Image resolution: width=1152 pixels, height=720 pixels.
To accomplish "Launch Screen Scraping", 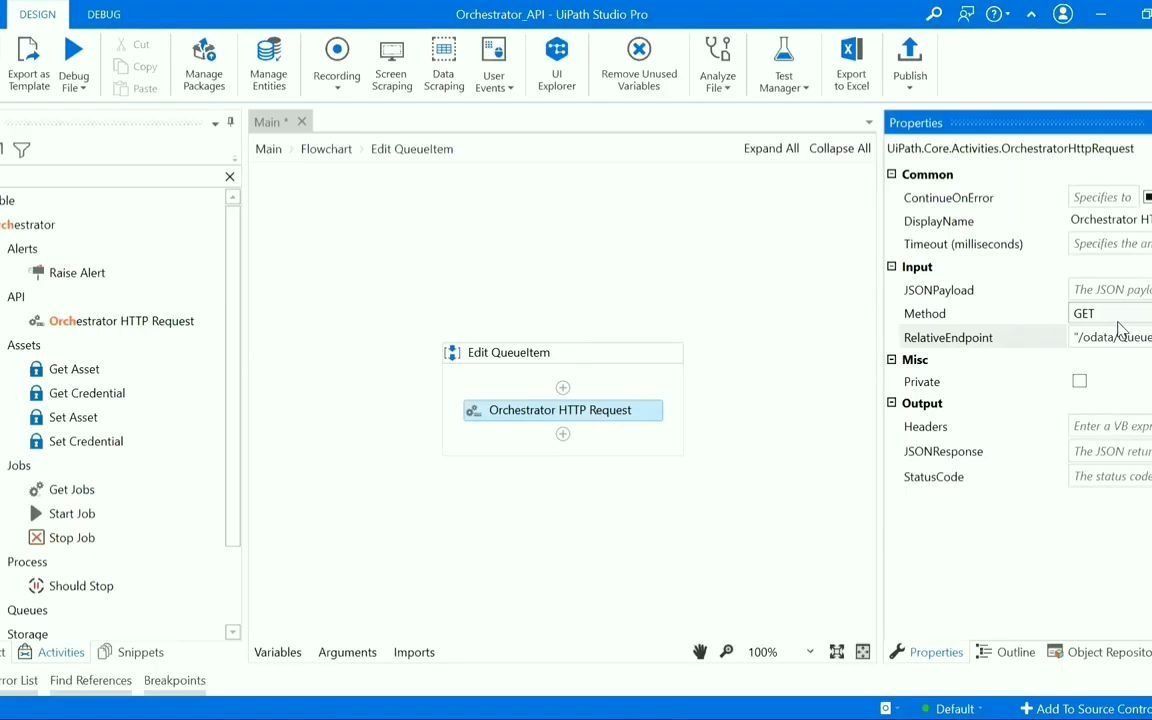I will coord(392,65).
